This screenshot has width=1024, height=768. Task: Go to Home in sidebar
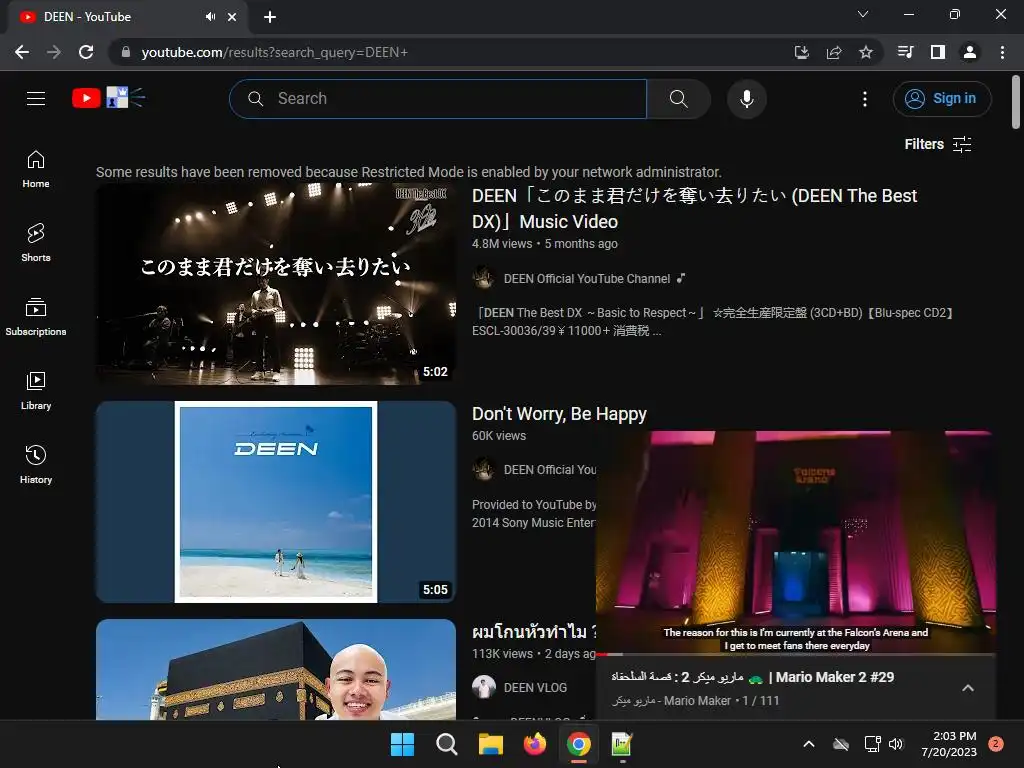tap(36, 169)
